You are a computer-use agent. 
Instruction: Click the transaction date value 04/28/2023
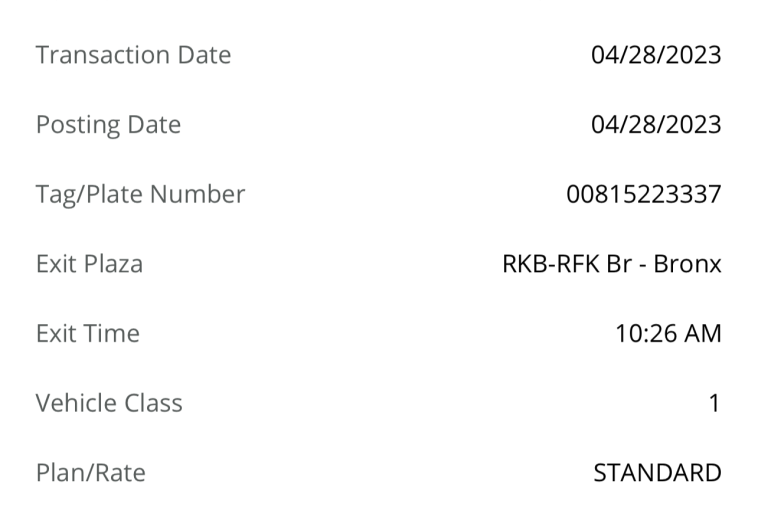click(656, 55)
